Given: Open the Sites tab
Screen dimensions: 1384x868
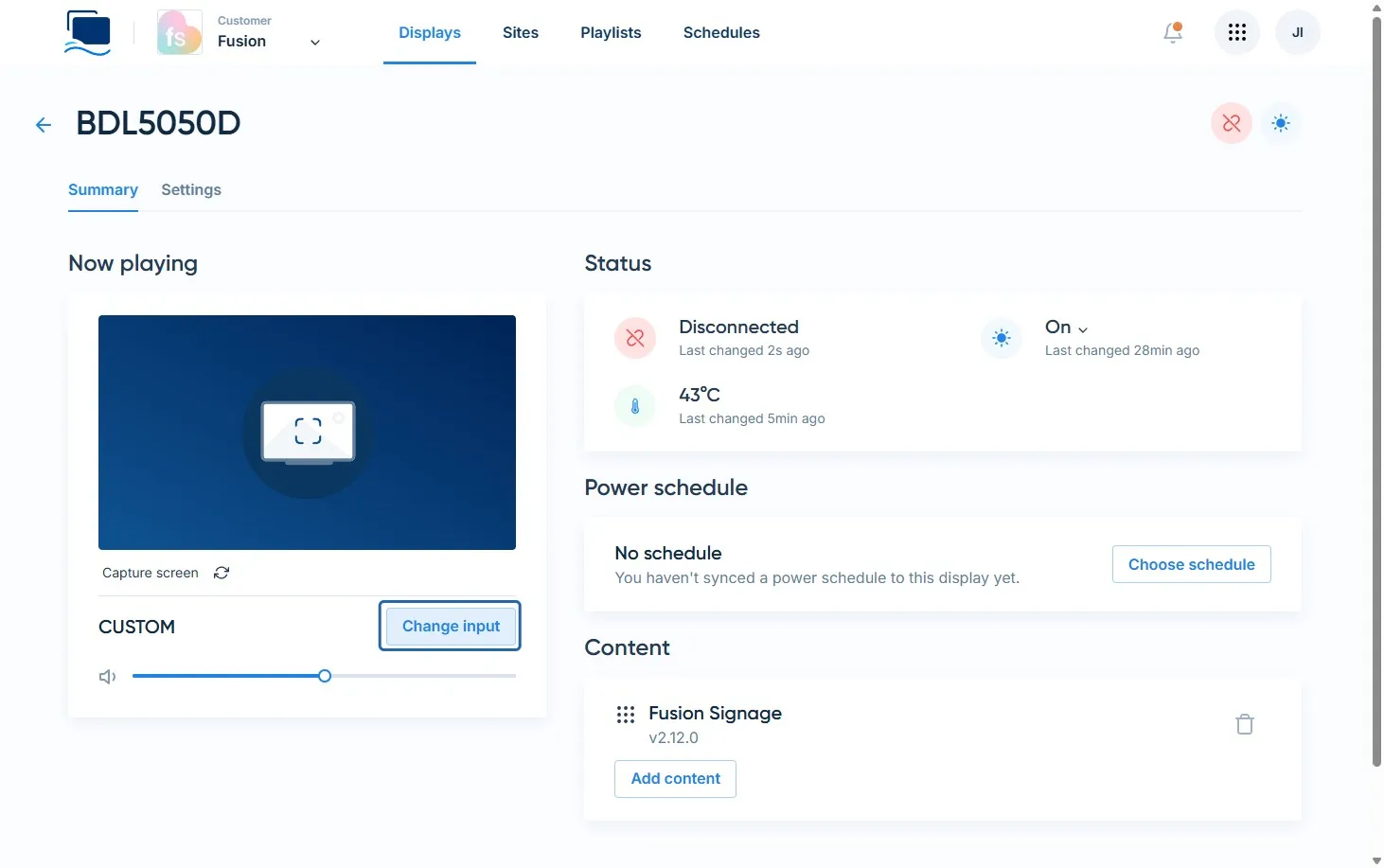Looking at the screenshot, I should coord(521,32).
